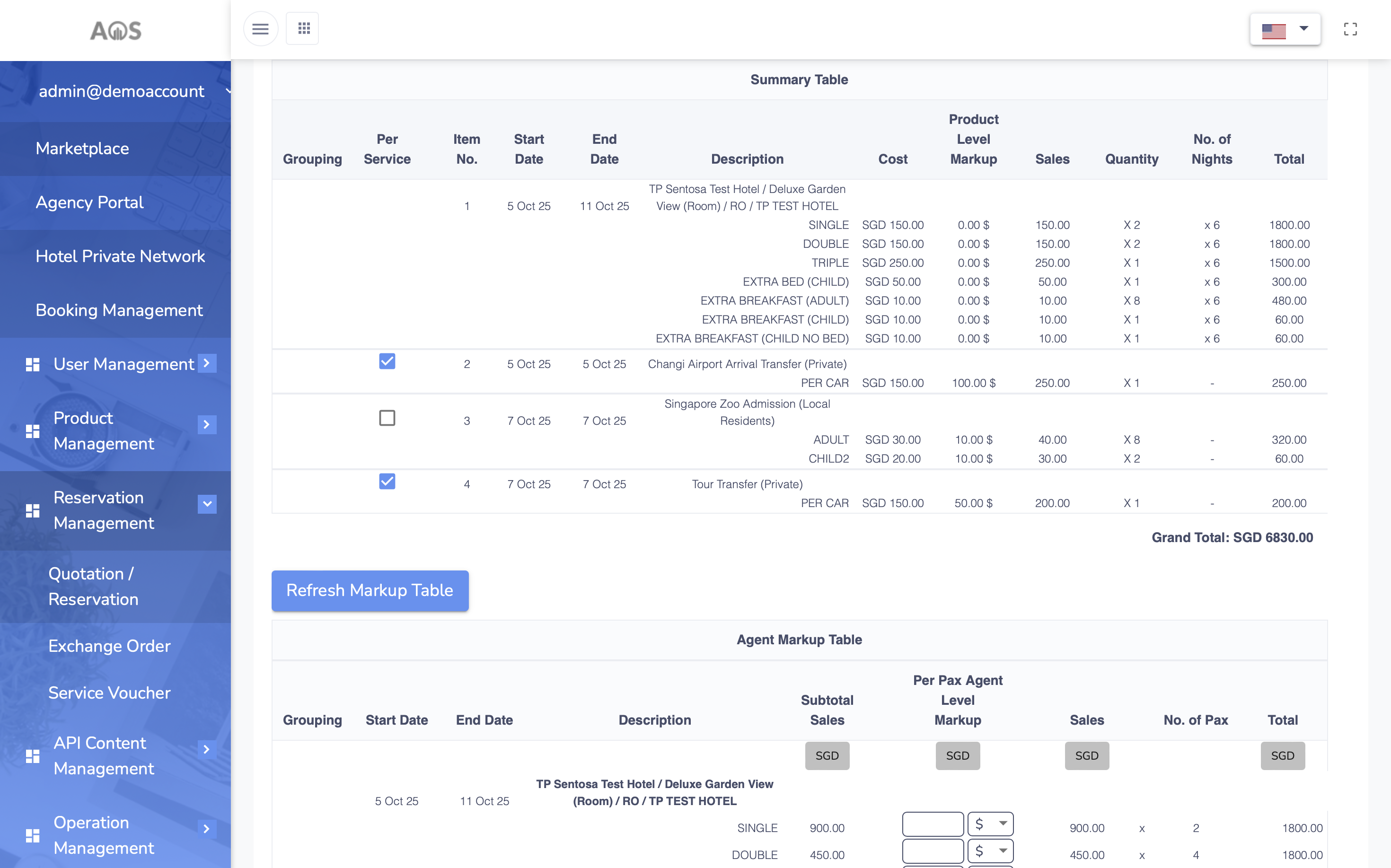Image resolution: width=1391 pixels, height=868 pixels.
Task: Open Service Voucher menu item
Action: [x=109, y=693]
